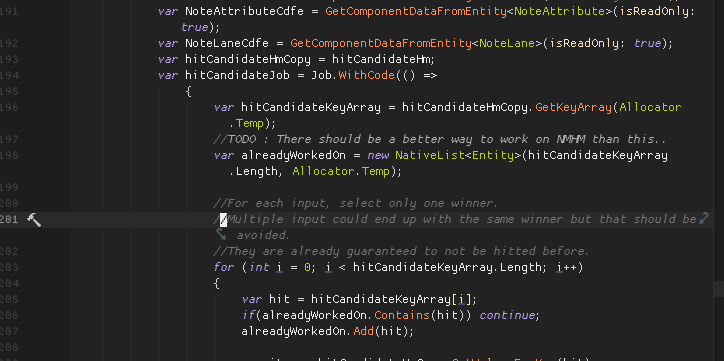This screenshot has width=724, height=361.
Task: Click the 'WithCode' method on line 194
Action: 367,75
